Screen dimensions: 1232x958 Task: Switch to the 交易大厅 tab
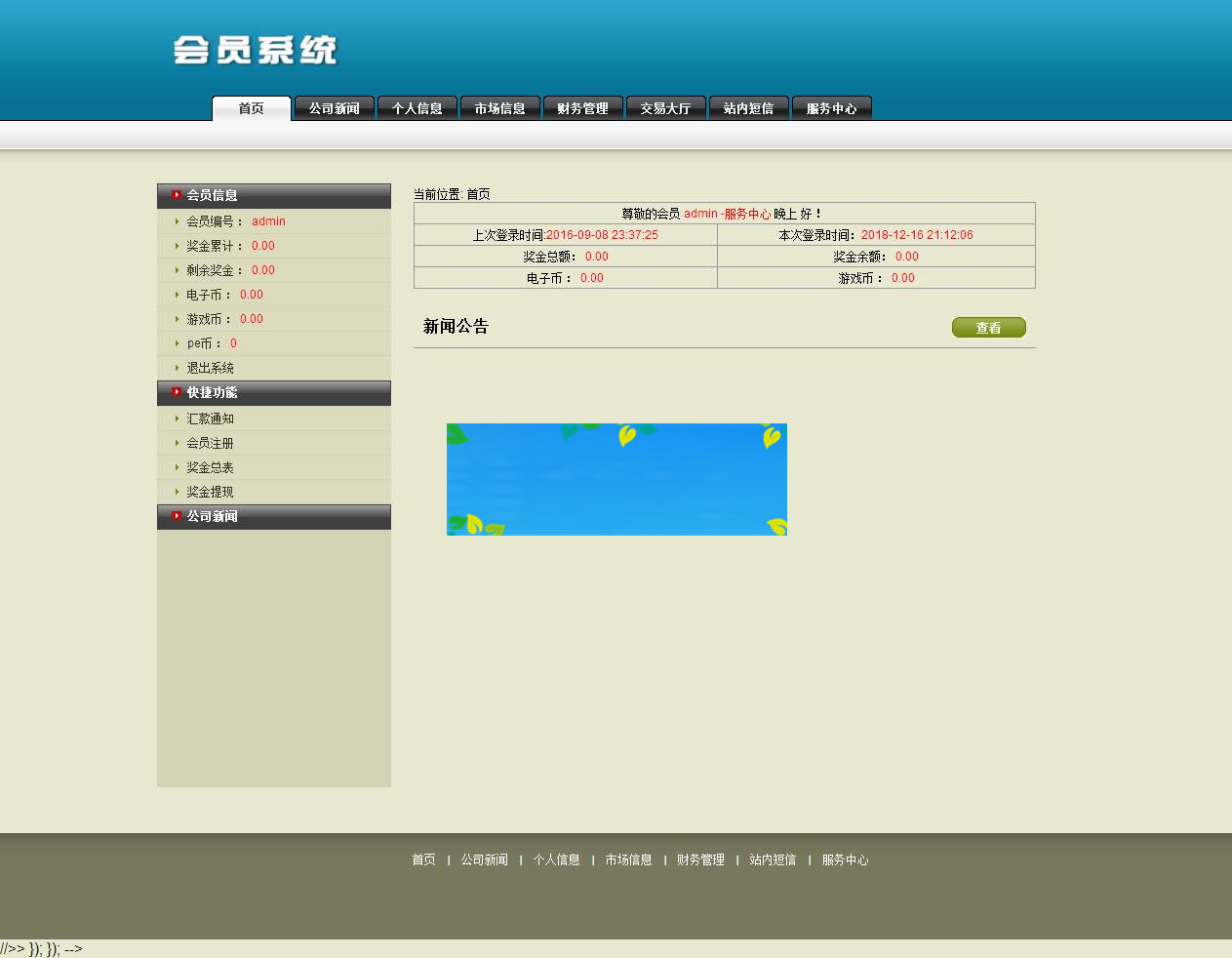coord(665,108)
